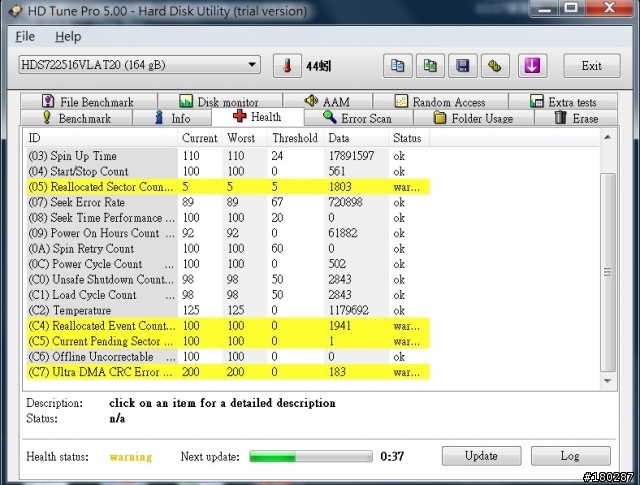
Task: Click the copy screenshot icon in toolbar
Action: 430,65
